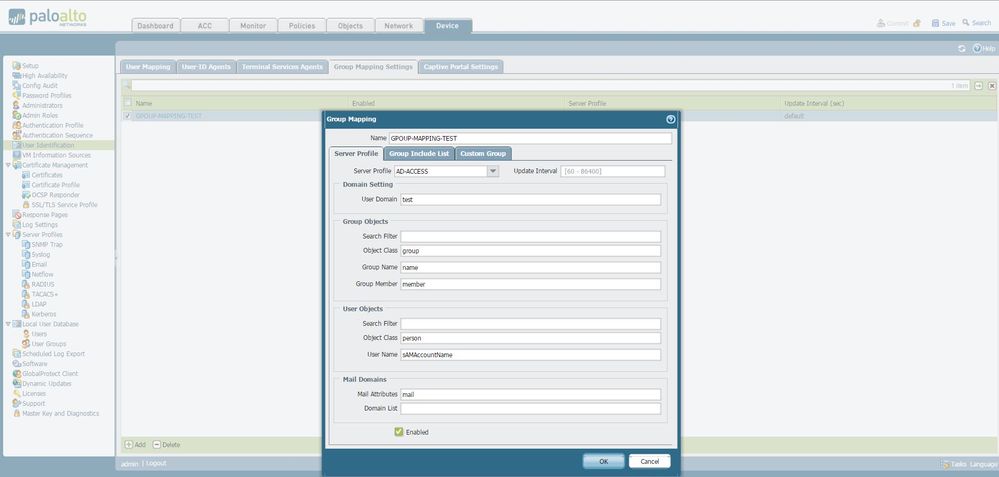Select LDAP in the sidebar tree

pyautogui.click(x=39, y=304)
